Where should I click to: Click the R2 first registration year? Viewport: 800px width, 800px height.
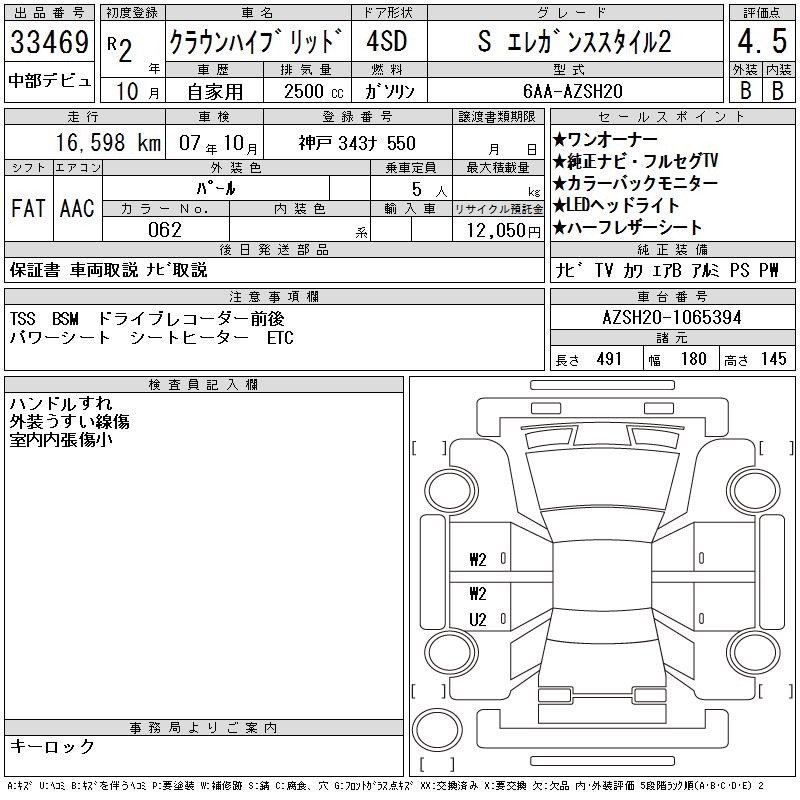point(120,49)
